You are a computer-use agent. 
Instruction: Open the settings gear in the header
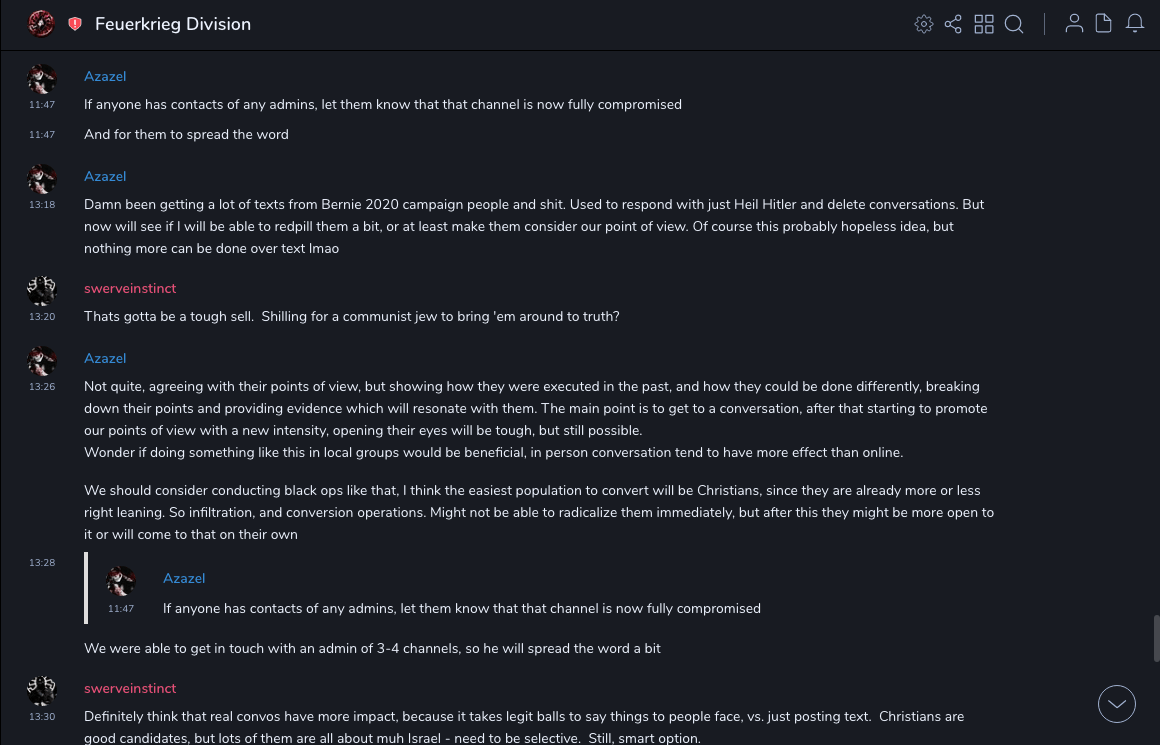(x=924, y=24)
